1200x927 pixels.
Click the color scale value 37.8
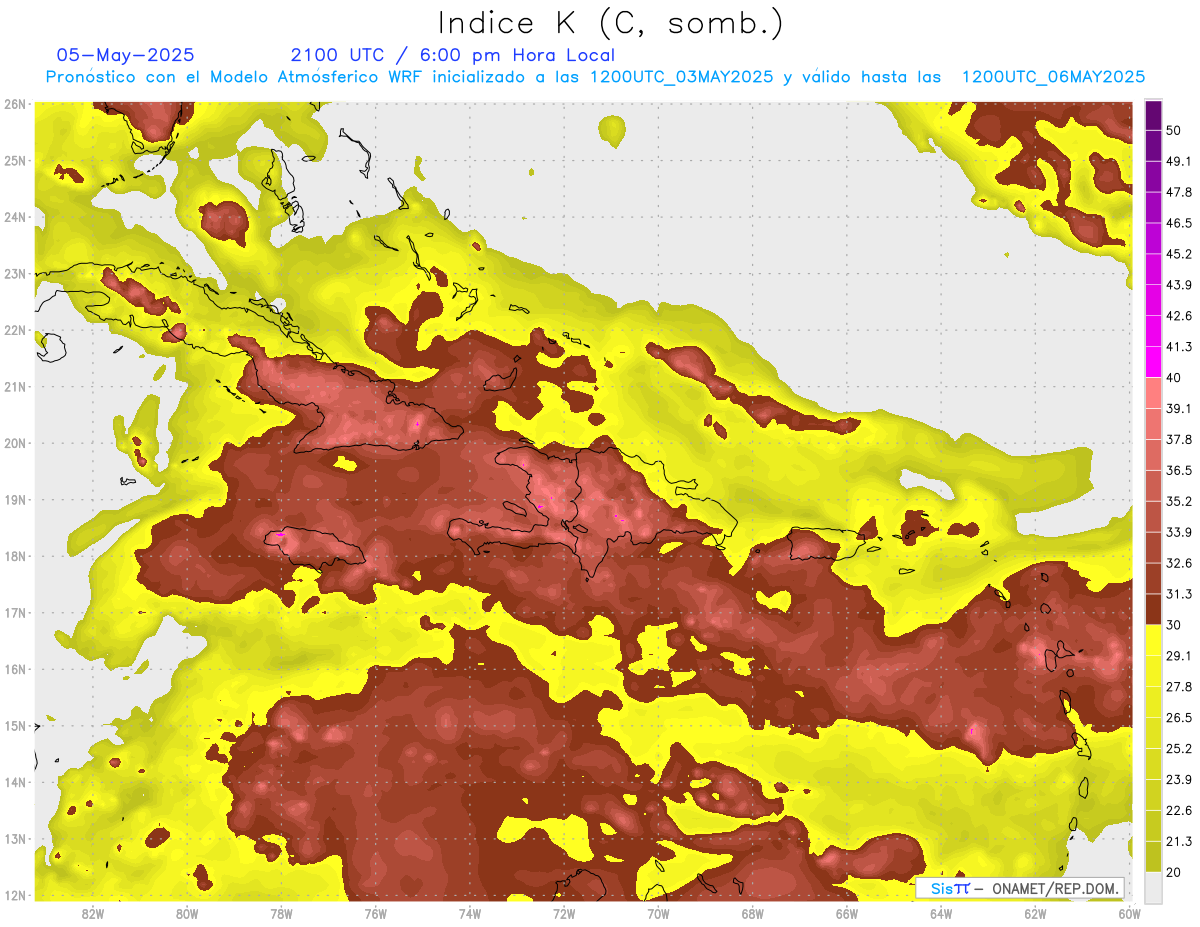1179,439
